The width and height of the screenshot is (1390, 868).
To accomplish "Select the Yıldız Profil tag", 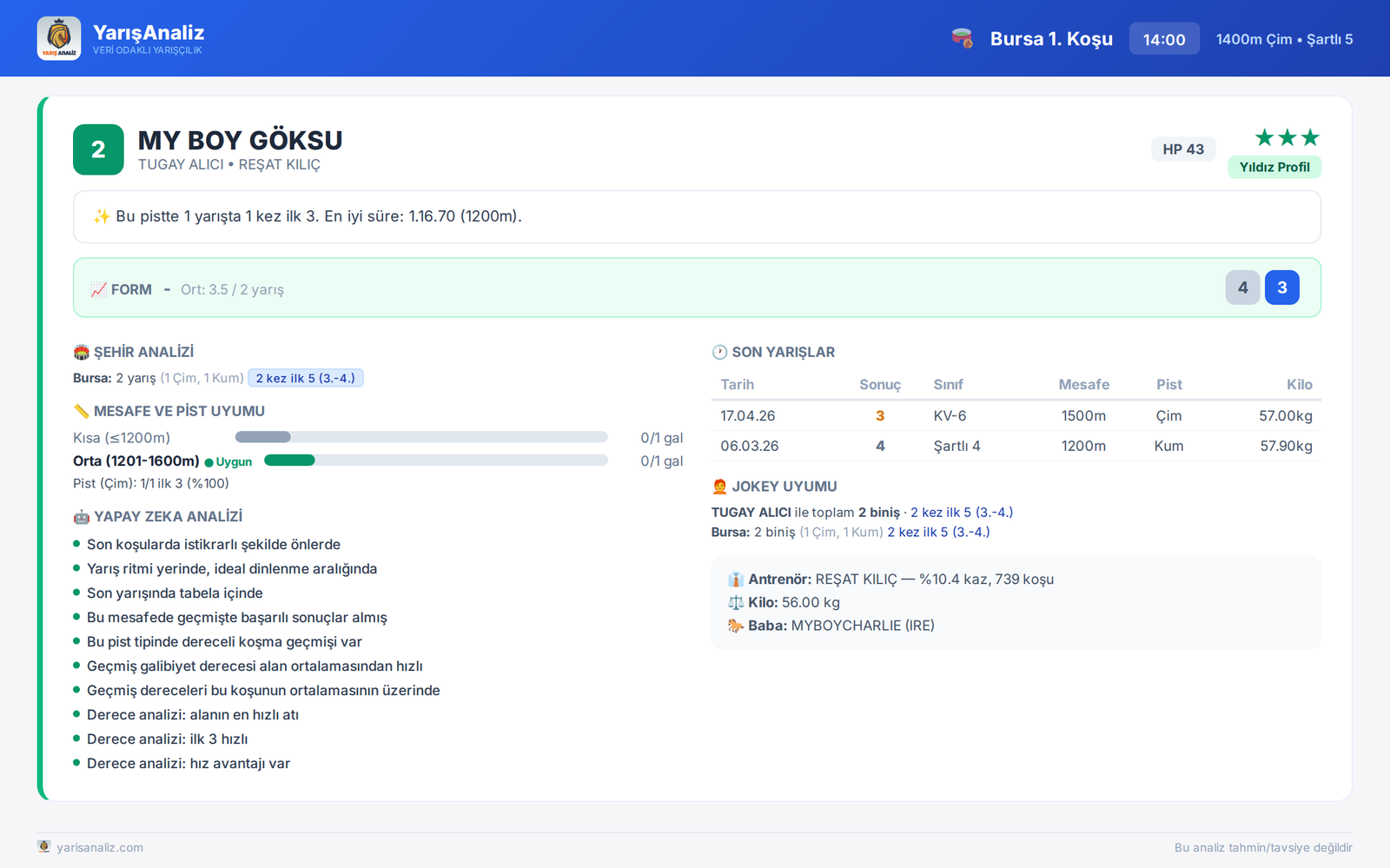I will [1274, 167].
